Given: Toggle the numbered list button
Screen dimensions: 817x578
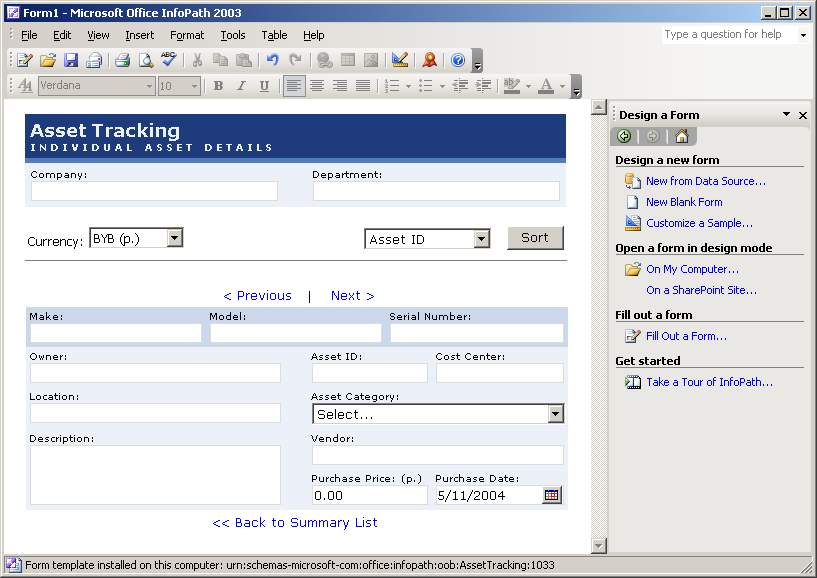Looking at the screenshot, I should click(392, 85).
